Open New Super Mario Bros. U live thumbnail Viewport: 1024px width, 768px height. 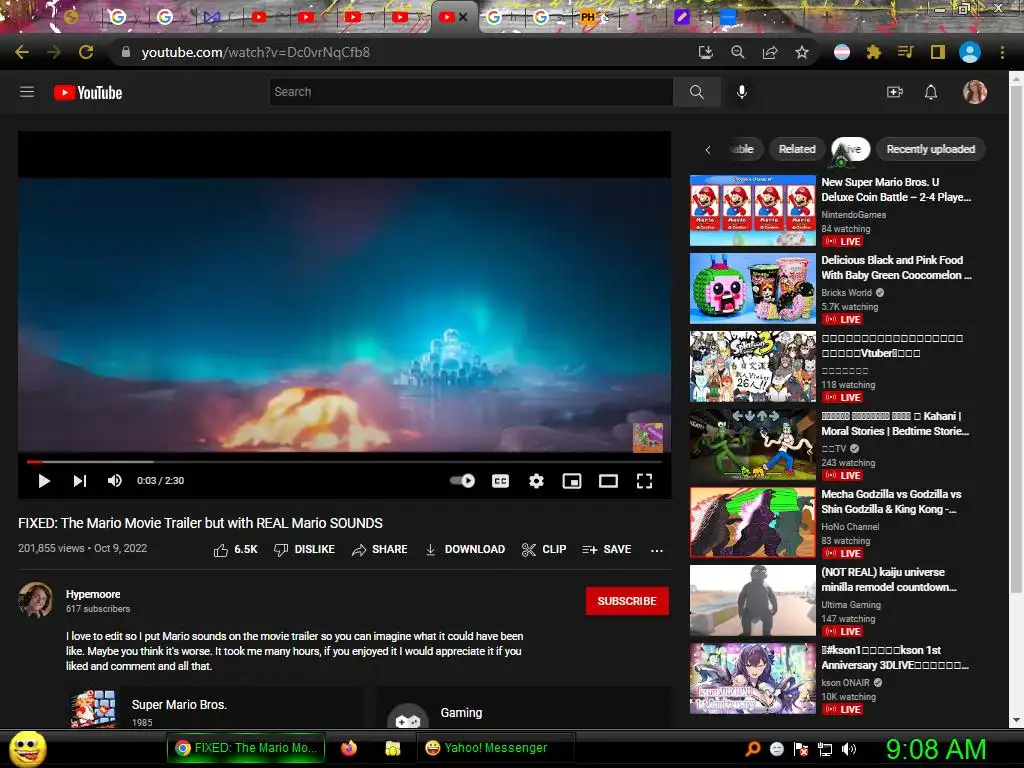click(753, 210)
